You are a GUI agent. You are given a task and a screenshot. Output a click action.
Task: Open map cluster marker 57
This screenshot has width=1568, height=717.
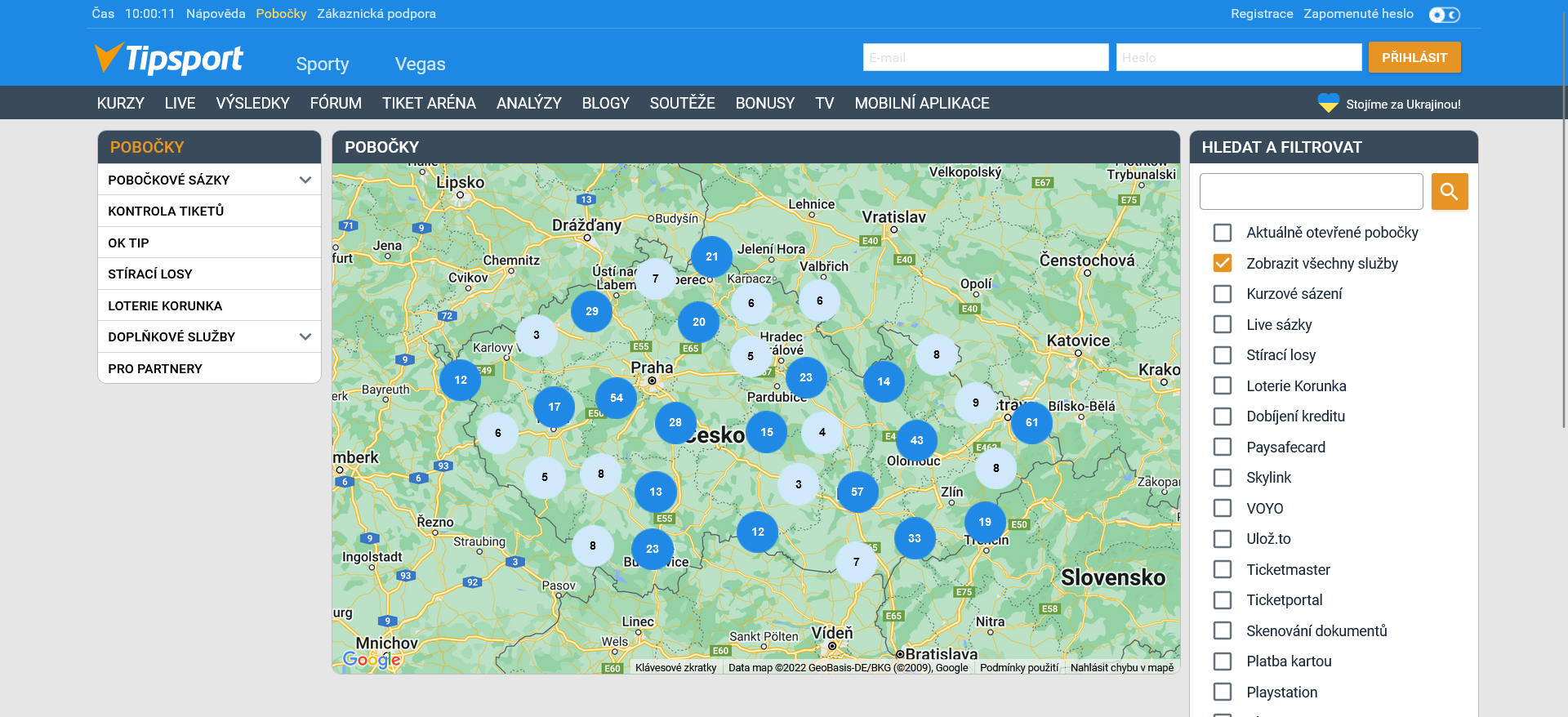[x=857, y=492]
